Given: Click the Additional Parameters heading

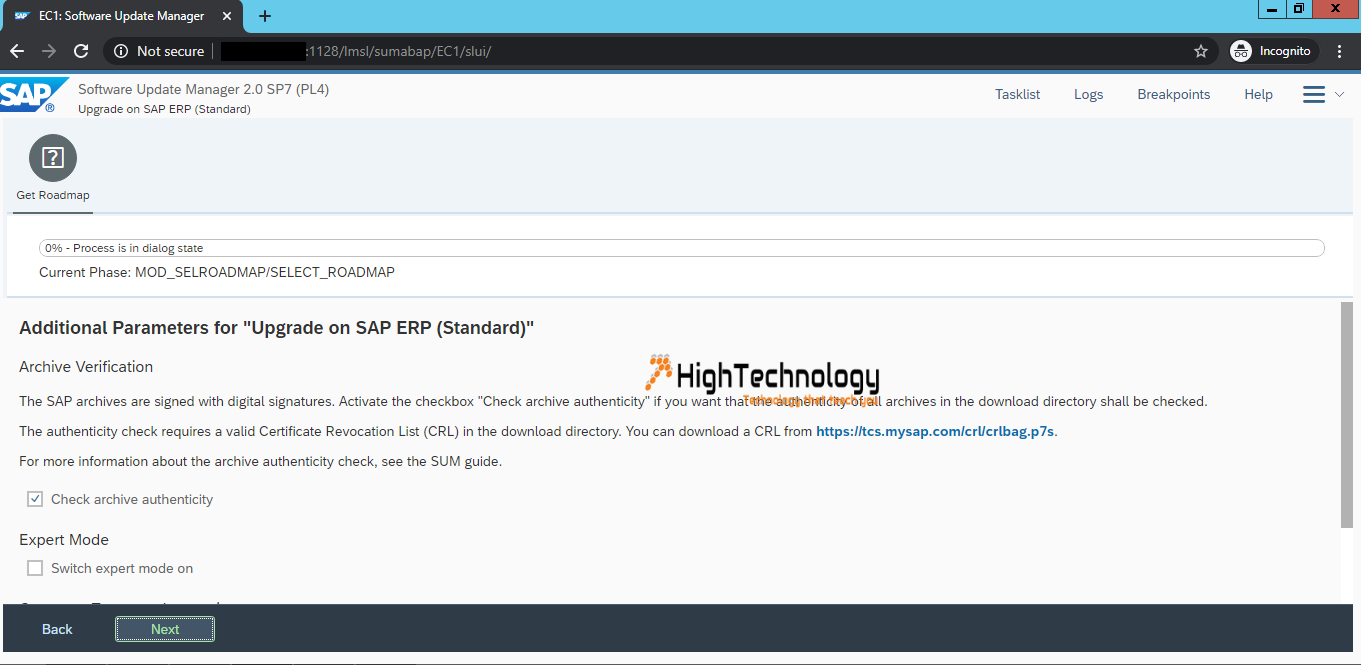Looking at the screenshot, I should click(x=277, y=328).
